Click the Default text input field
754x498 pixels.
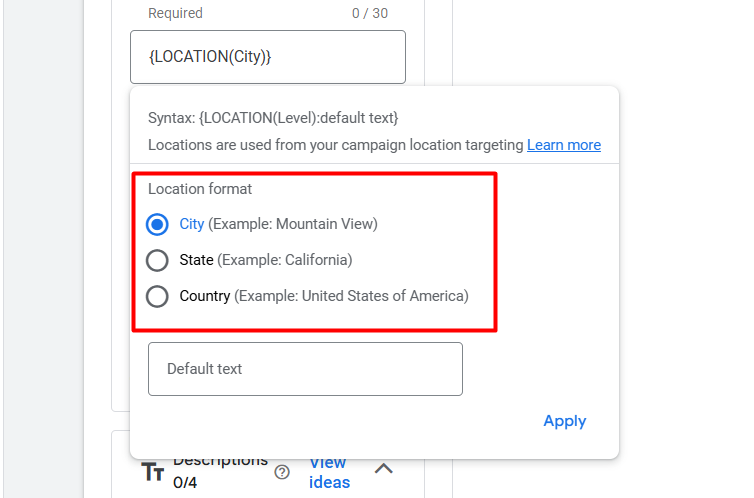[x=305, y=369]
